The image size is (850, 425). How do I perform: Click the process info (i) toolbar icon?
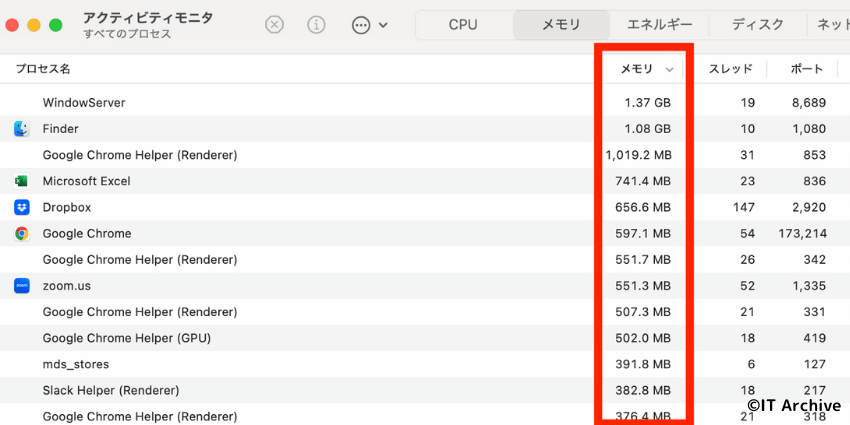pyautogui.click(x=317, y=25)
